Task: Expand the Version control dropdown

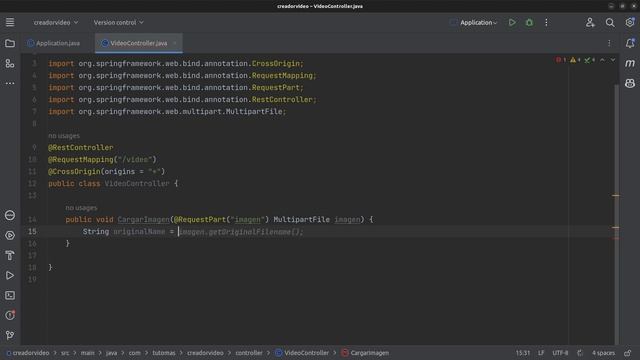Action: pos(118,22)
